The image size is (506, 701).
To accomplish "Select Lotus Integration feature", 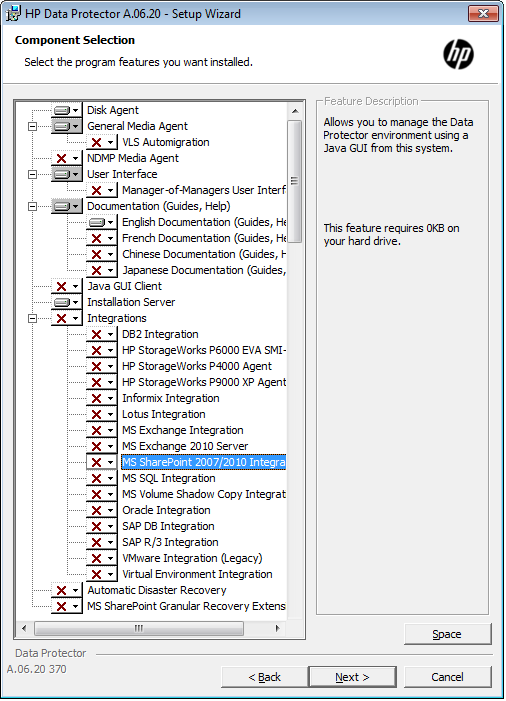I will pyautogui.click(x=164, y=414).
